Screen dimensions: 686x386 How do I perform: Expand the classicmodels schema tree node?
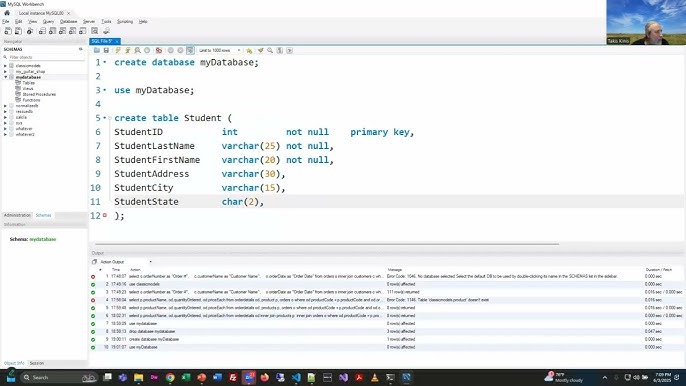click(x=5, y=66)
